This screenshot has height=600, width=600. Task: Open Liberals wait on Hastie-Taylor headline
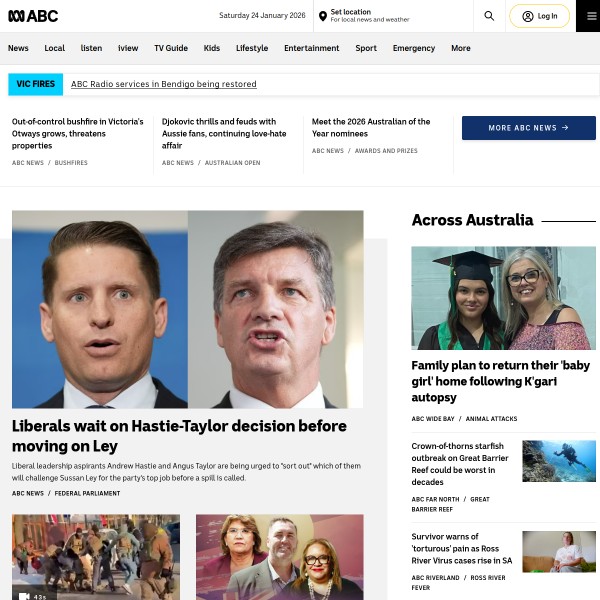179,436
